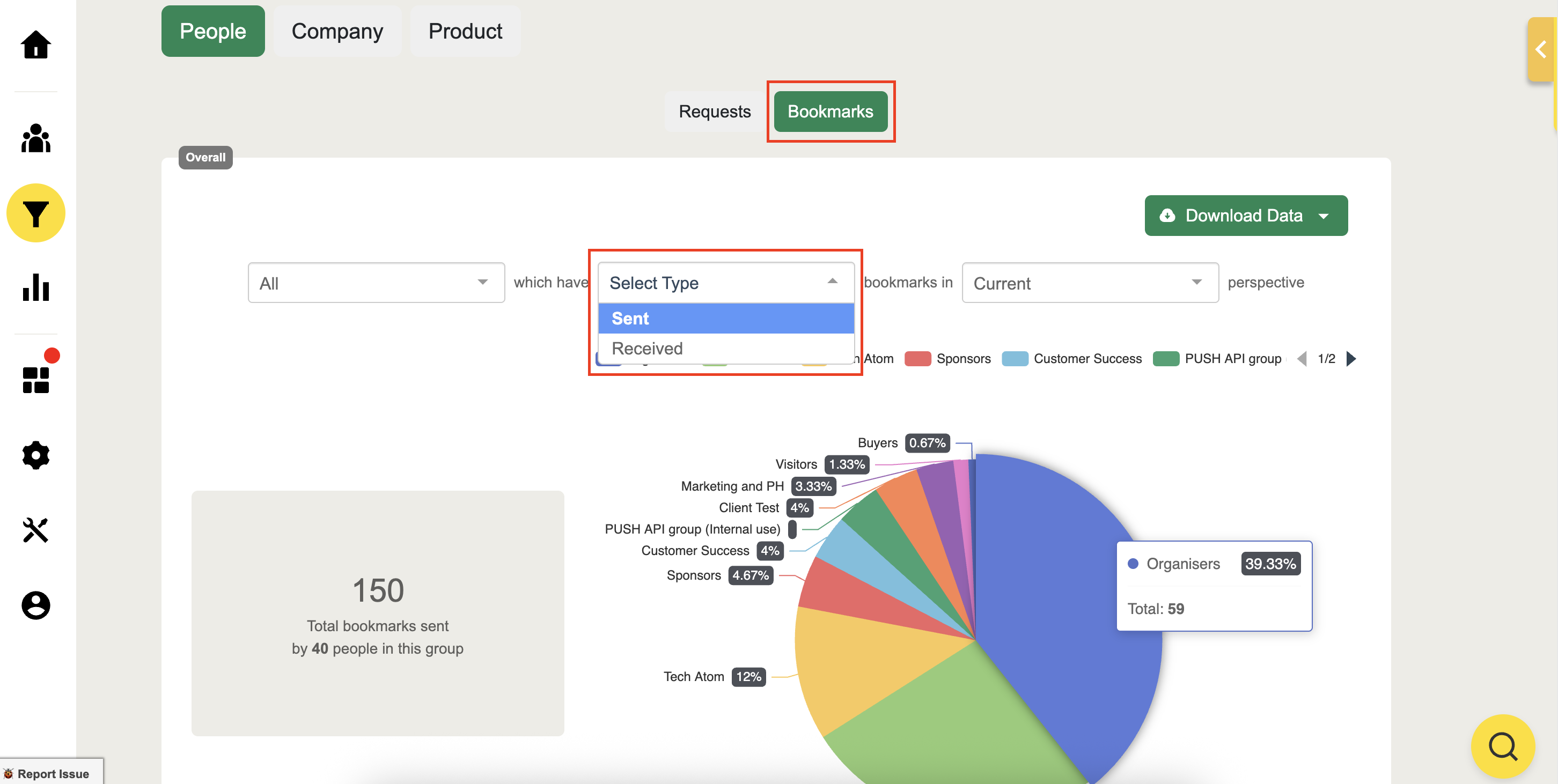
Task: Click the Download Data button
Action: click(1245, 215)
